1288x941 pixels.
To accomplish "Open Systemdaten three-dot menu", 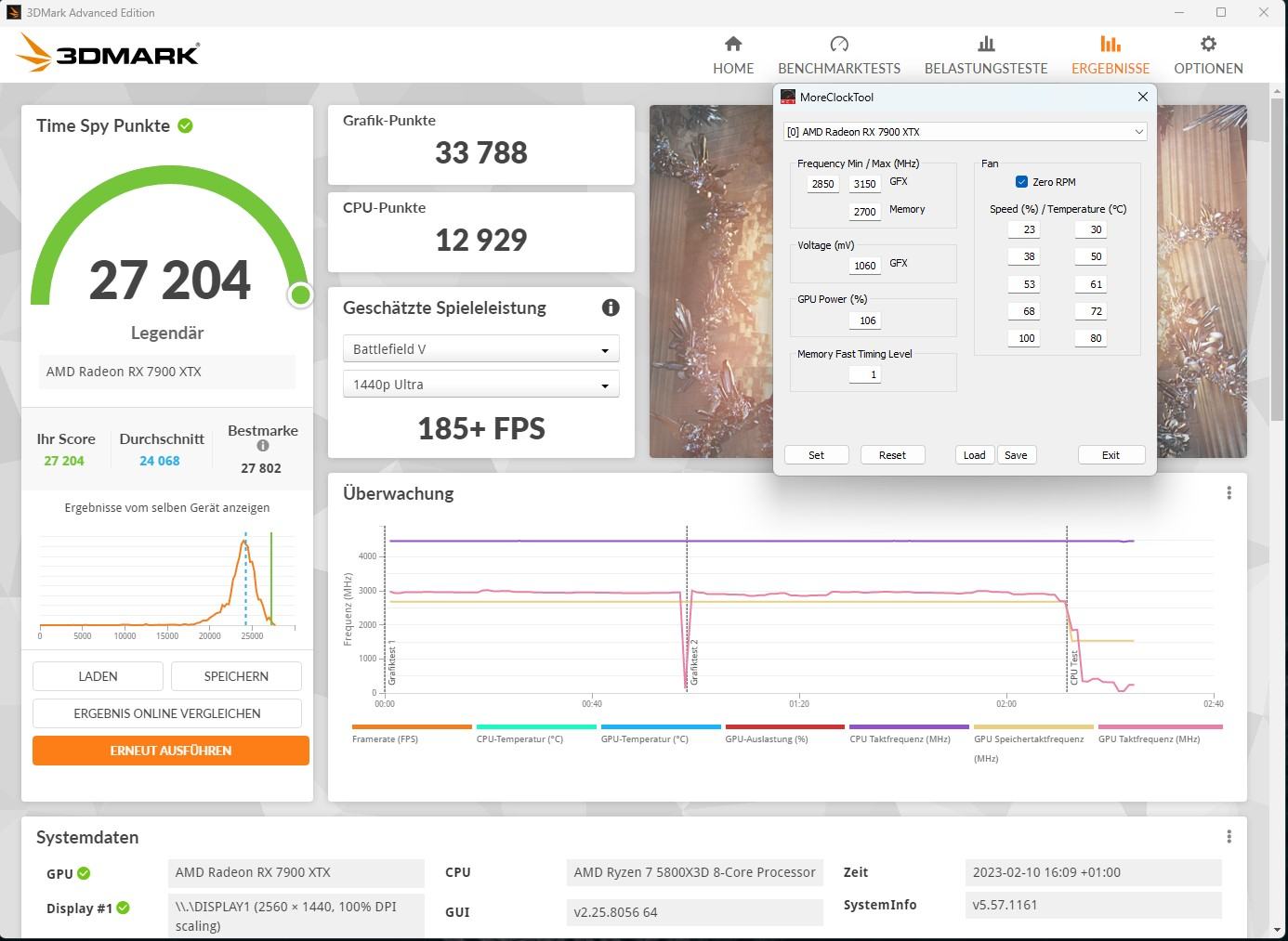I will 1229,837.
